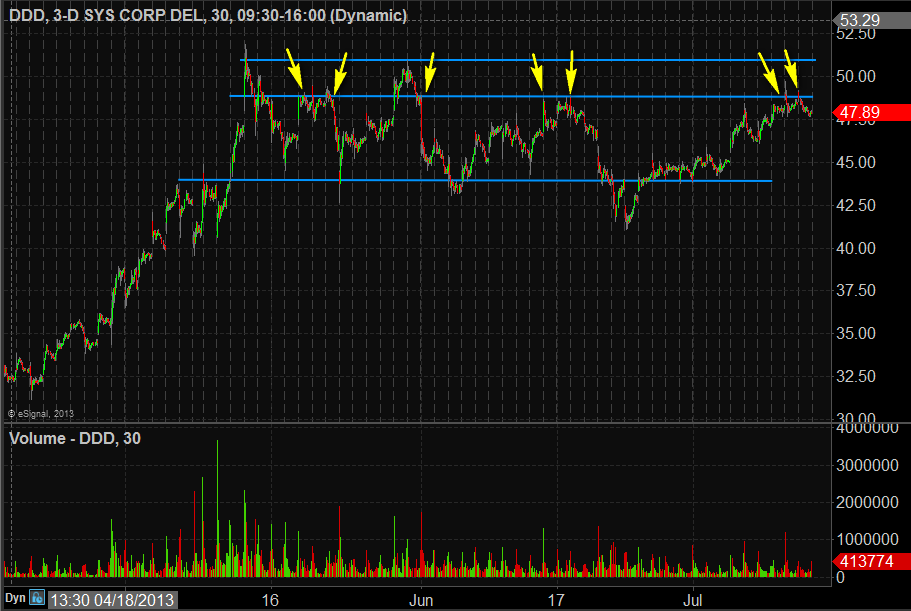Click the DDD, 3-D SYS CORP DEL chart title
The height and width of the screenshot is (611, 911).
(x=208, y=15)
